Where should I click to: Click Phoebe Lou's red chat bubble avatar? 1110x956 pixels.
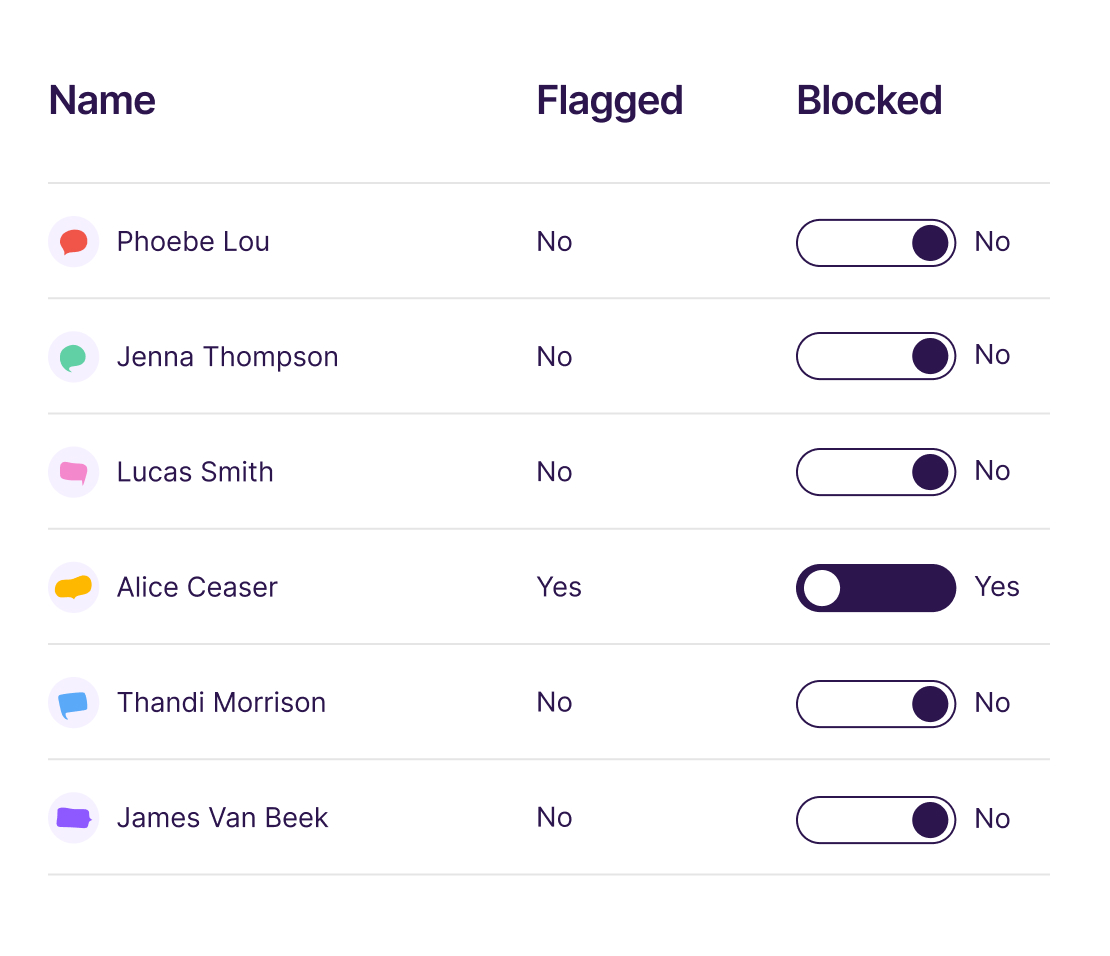(74, 241)
